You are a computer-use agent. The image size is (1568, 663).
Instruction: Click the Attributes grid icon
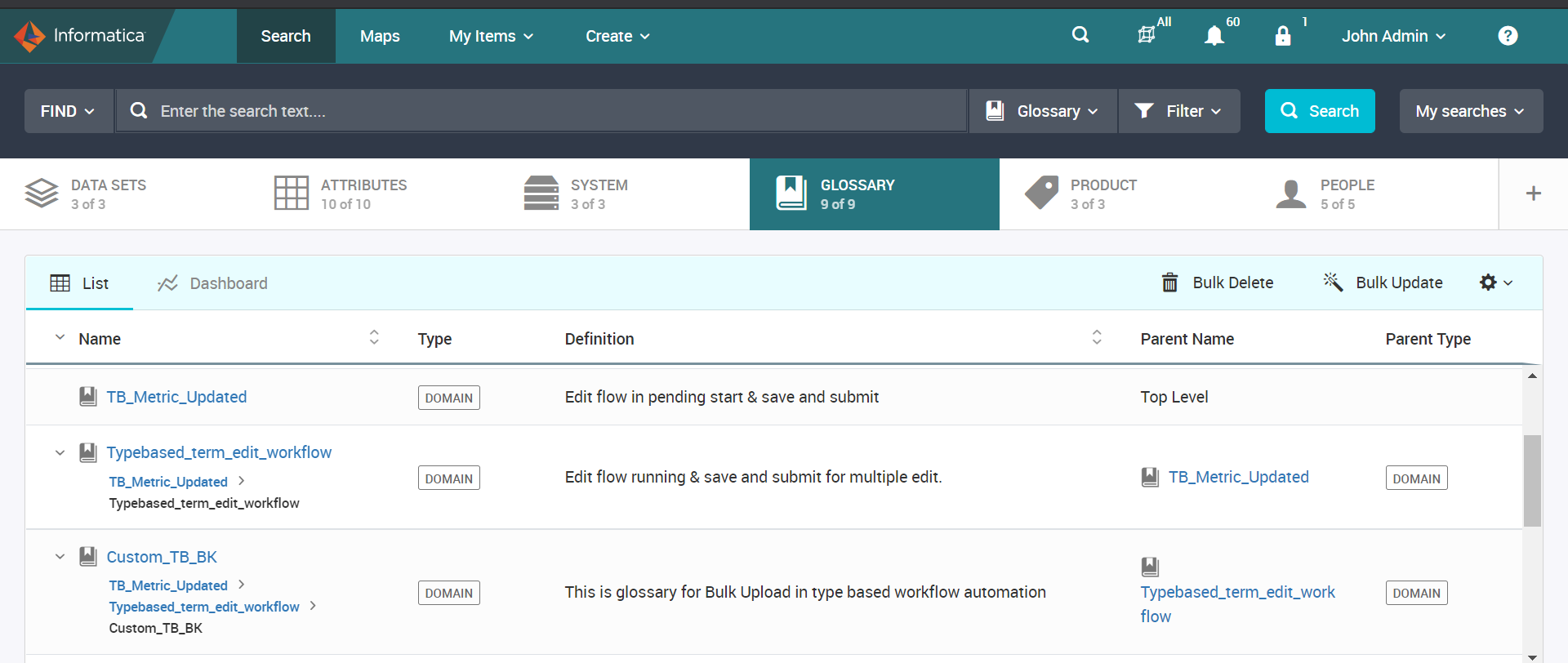292,194
